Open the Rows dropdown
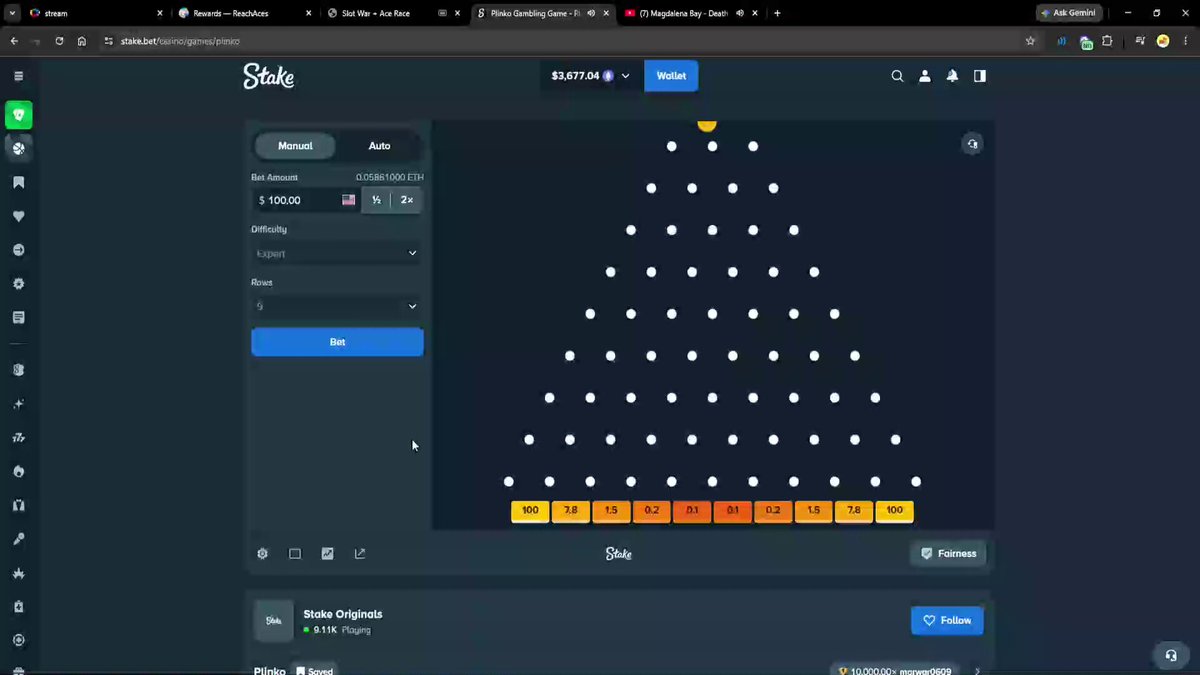1200x675 pixels. (337, 306)
